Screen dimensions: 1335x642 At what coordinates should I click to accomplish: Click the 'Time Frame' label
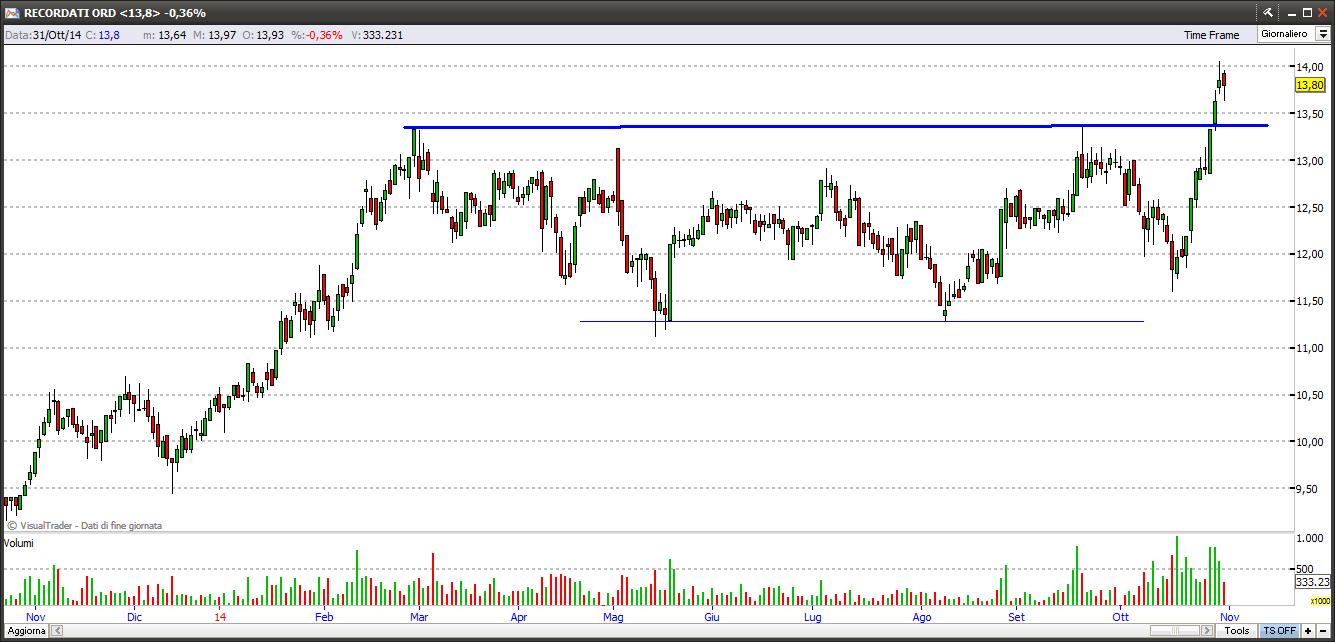(x=1211, y=35)
